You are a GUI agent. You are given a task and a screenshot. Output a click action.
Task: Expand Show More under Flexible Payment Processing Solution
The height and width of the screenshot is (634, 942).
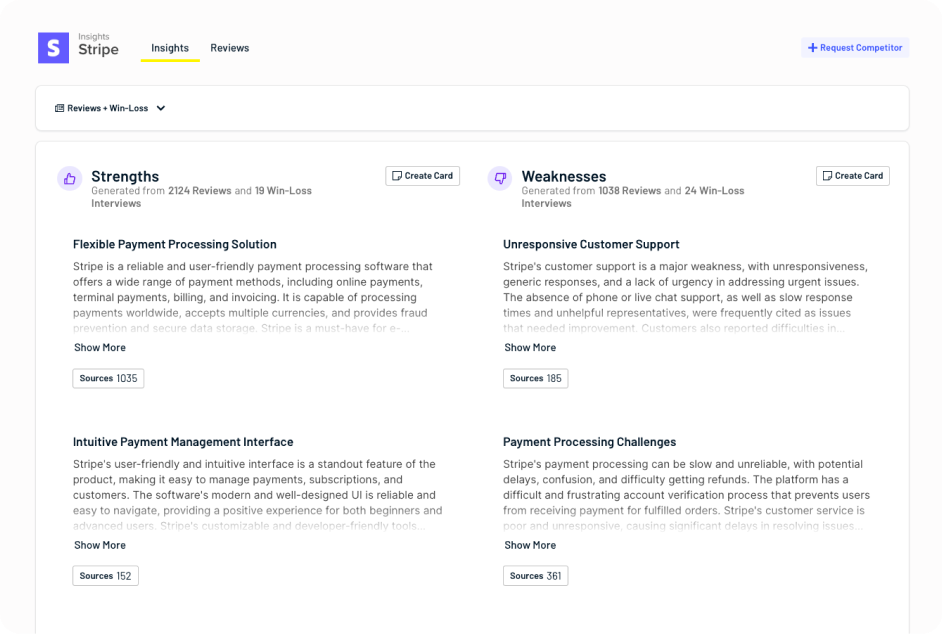pyautogui.click(x=99, y=347)
